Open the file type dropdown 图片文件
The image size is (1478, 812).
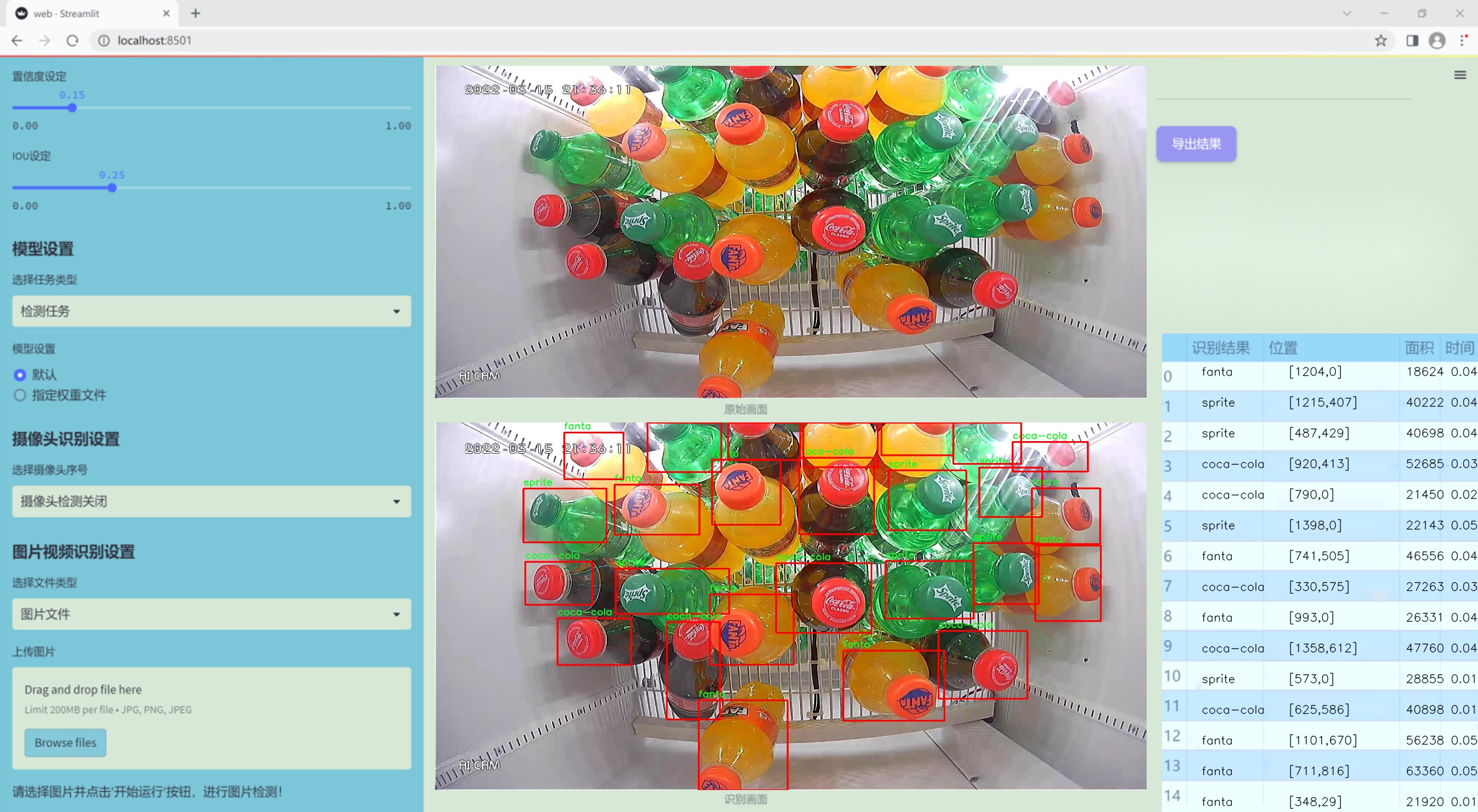coord(212,614)
